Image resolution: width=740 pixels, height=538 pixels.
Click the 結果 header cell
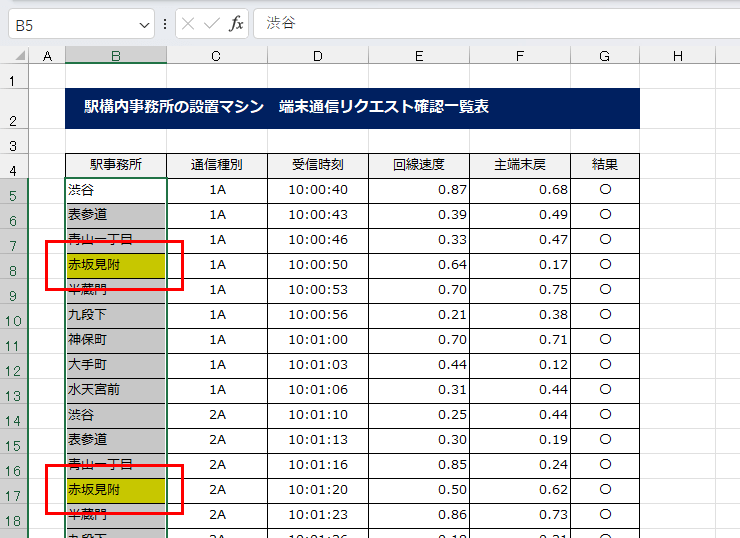605,165
